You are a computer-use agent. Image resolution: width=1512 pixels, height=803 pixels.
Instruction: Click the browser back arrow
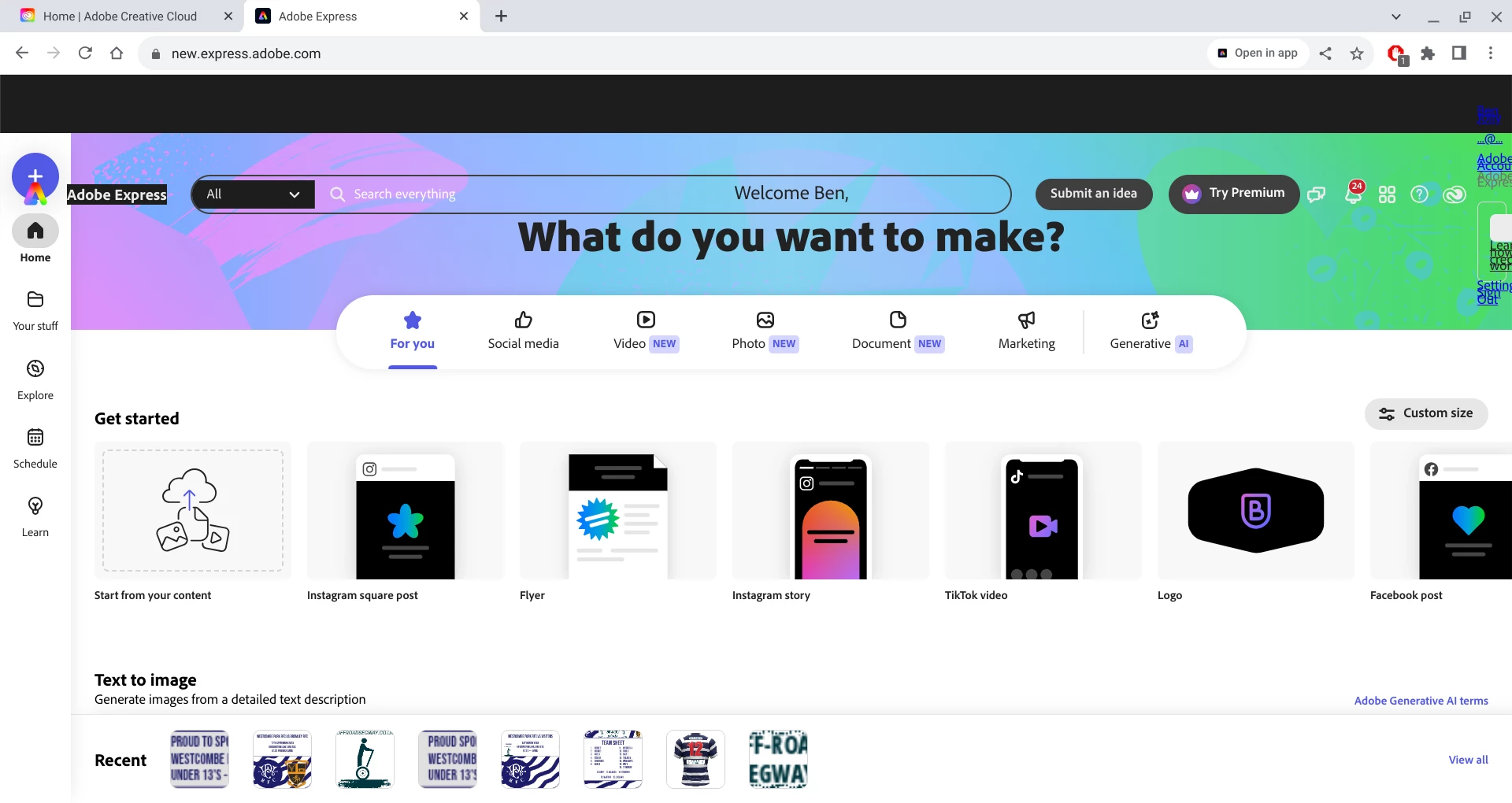click(x=22, y=54)
